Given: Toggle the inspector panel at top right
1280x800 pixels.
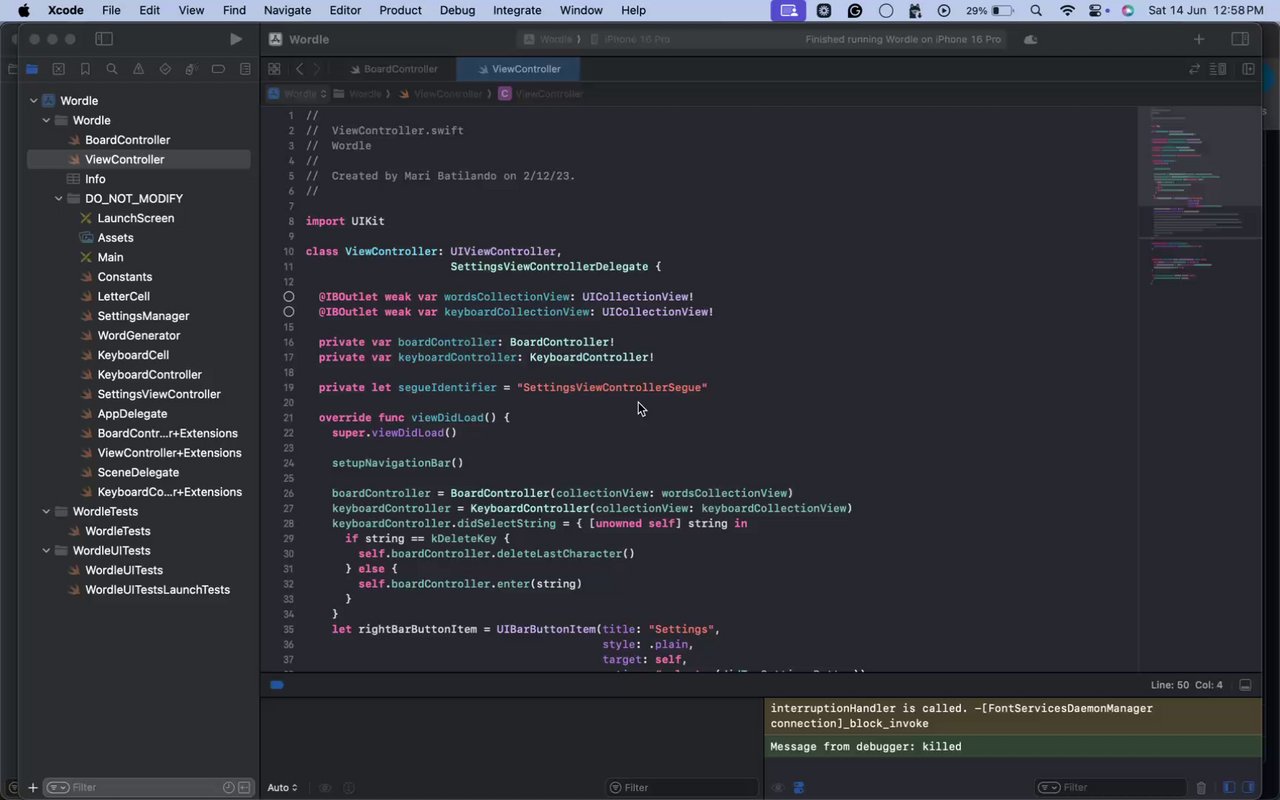Looking at the screenshot, I should (x=1240, y=39).
